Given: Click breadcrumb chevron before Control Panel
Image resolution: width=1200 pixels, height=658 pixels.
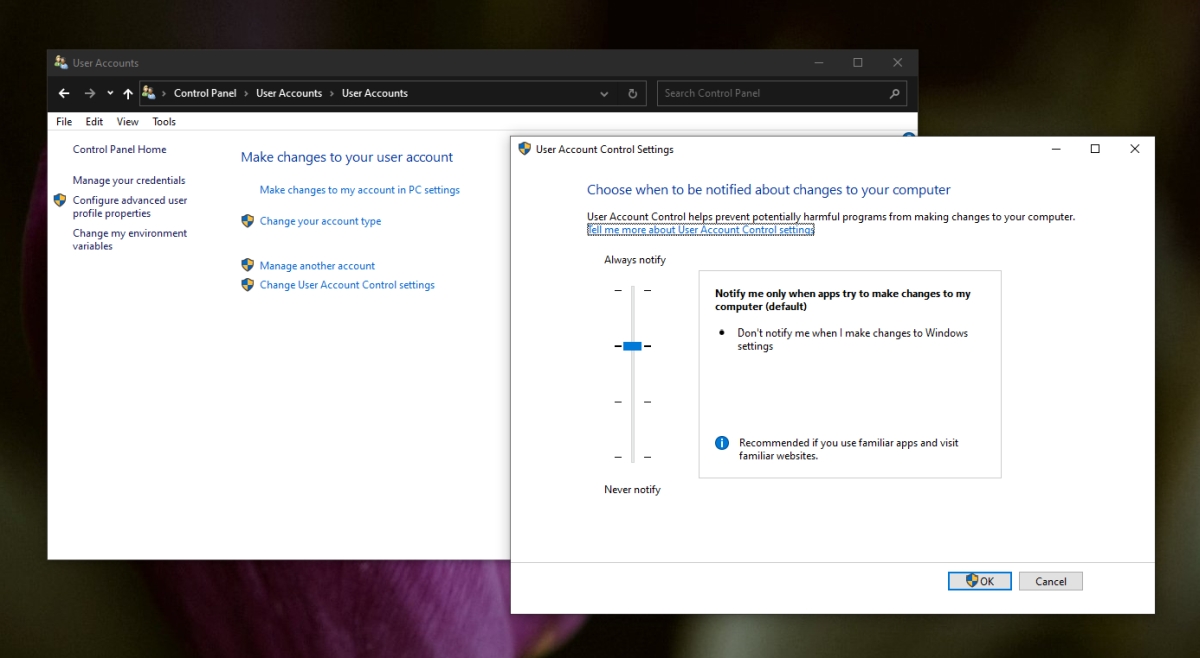Looking at the screenshot, I should click(x=164, y=93).
